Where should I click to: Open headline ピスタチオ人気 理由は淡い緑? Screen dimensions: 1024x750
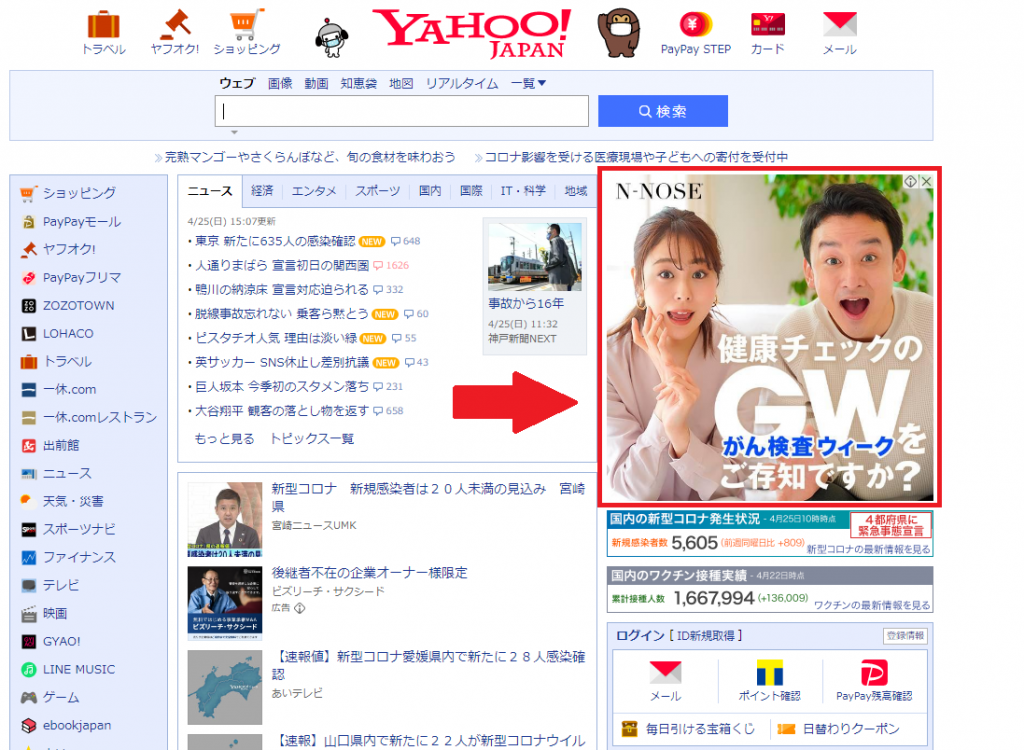[276, 338]
